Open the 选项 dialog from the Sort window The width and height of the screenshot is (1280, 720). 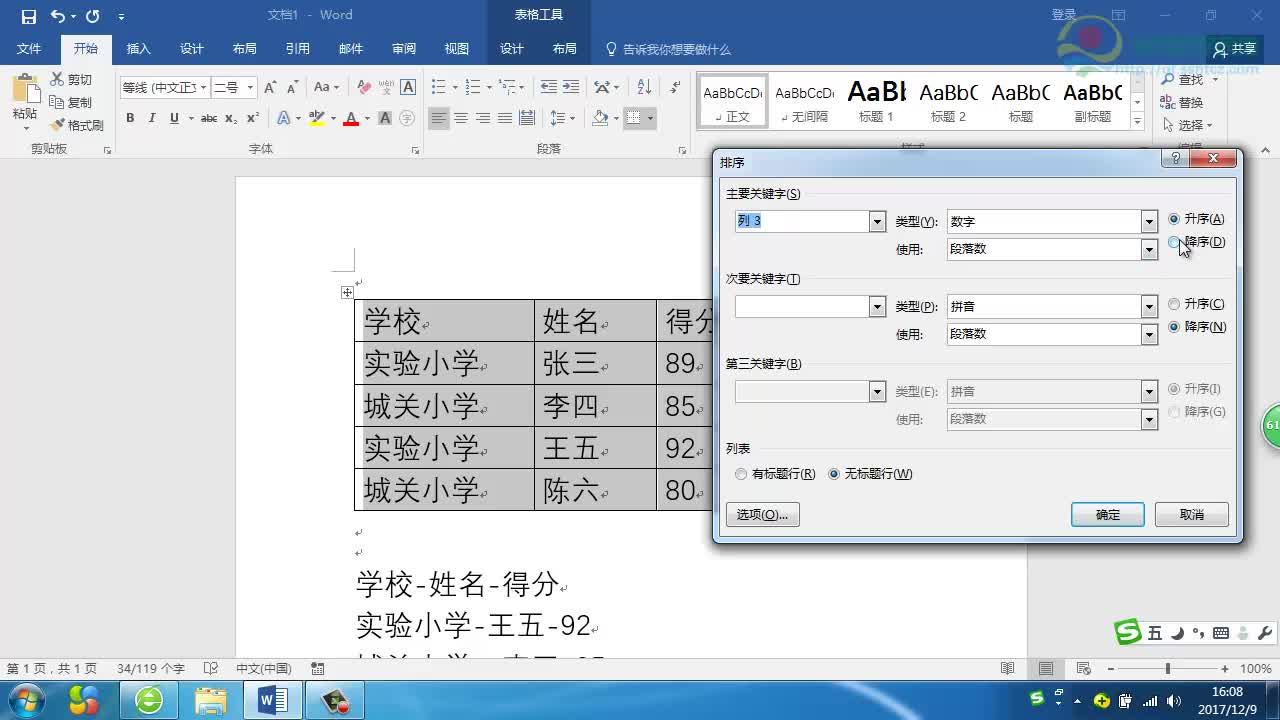(762, 514)
